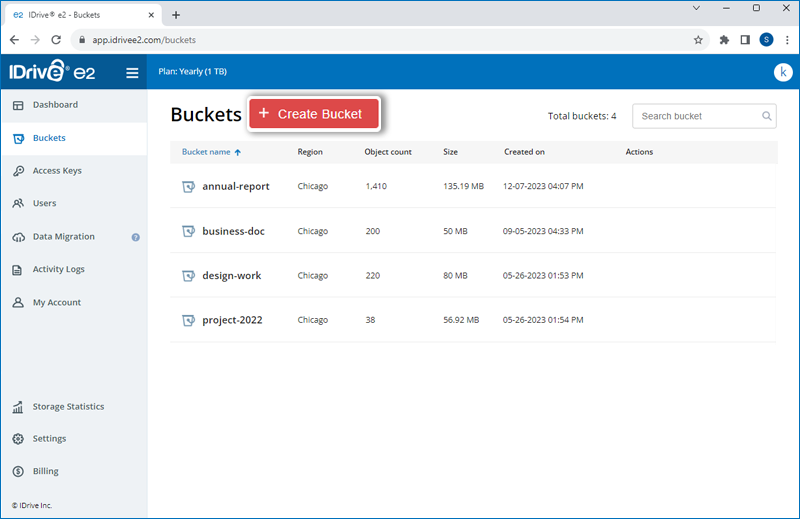Click the Access Keys key icon
The image size is (800, 519).
(x=18, y=171)
